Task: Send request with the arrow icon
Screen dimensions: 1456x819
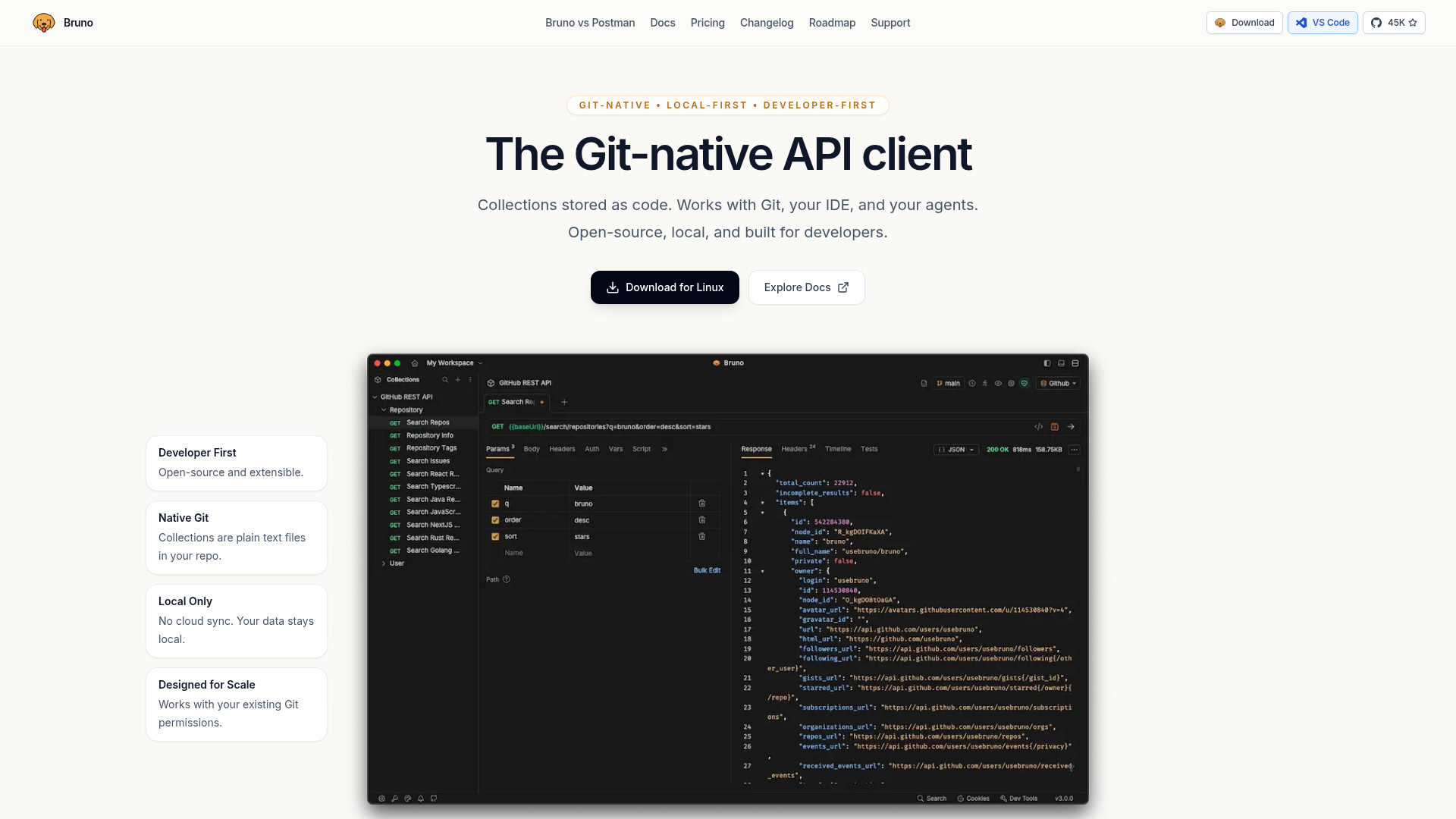Action: (1071, 427)
